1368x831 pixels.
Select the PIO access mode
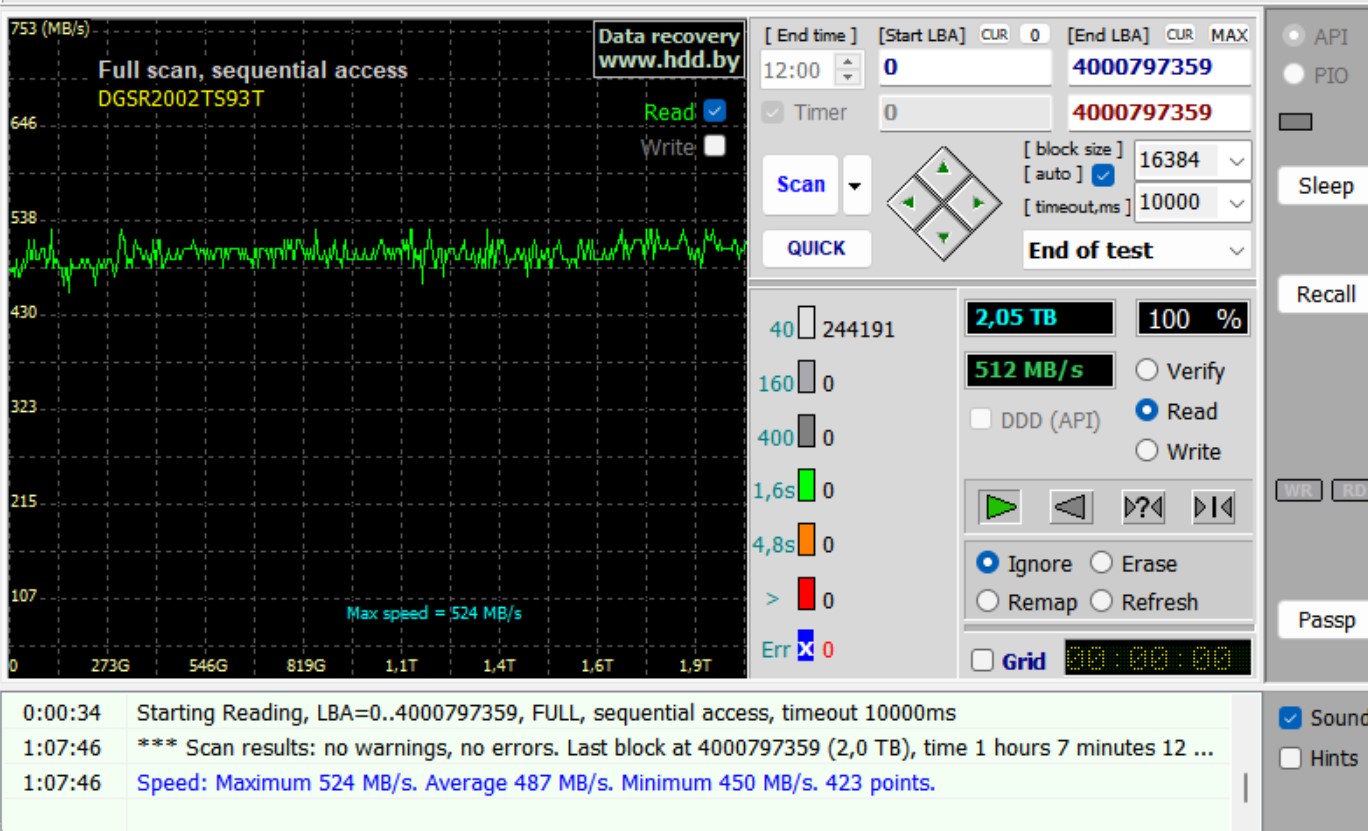(1294, 74)
